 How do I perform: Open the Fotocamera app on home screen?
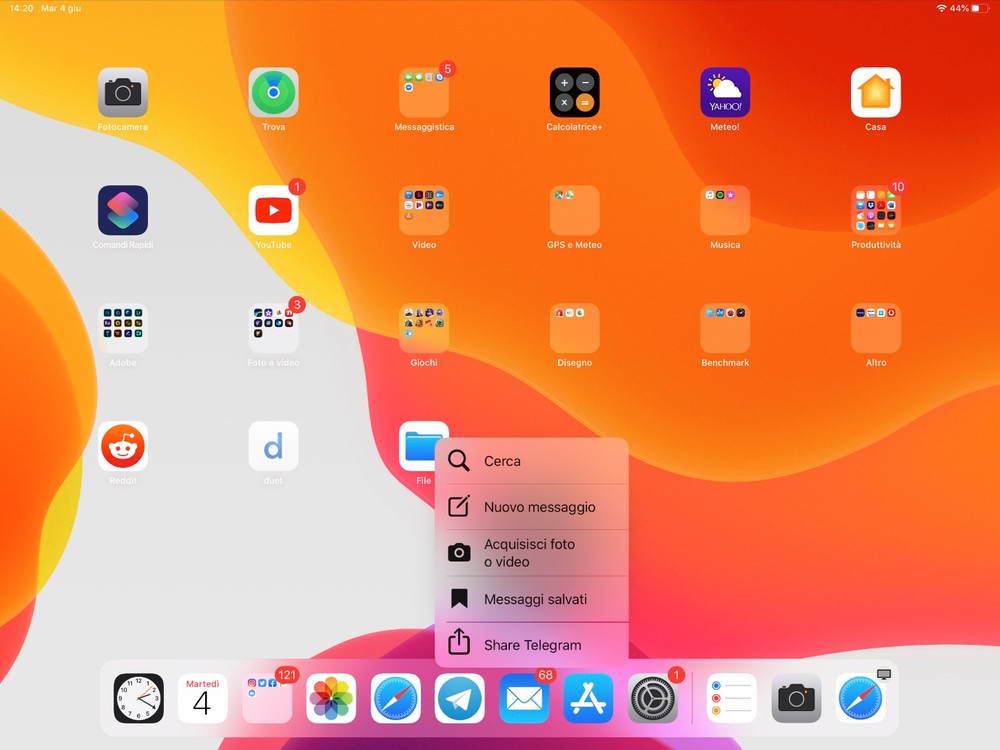(x=122, y=92)
